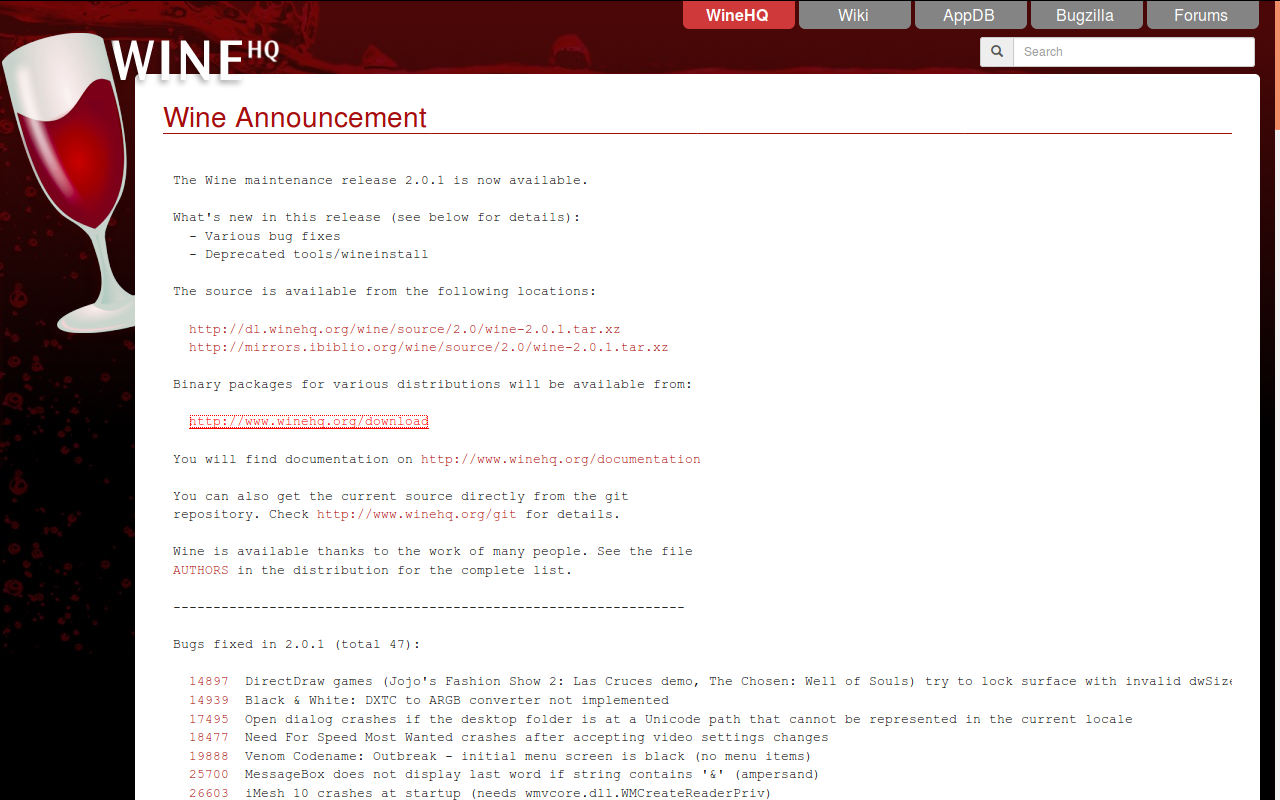The width and height of the screenshot is (1280, 800).
Task: Click the winehq.org/download link
Action: (x=308, y=421)
